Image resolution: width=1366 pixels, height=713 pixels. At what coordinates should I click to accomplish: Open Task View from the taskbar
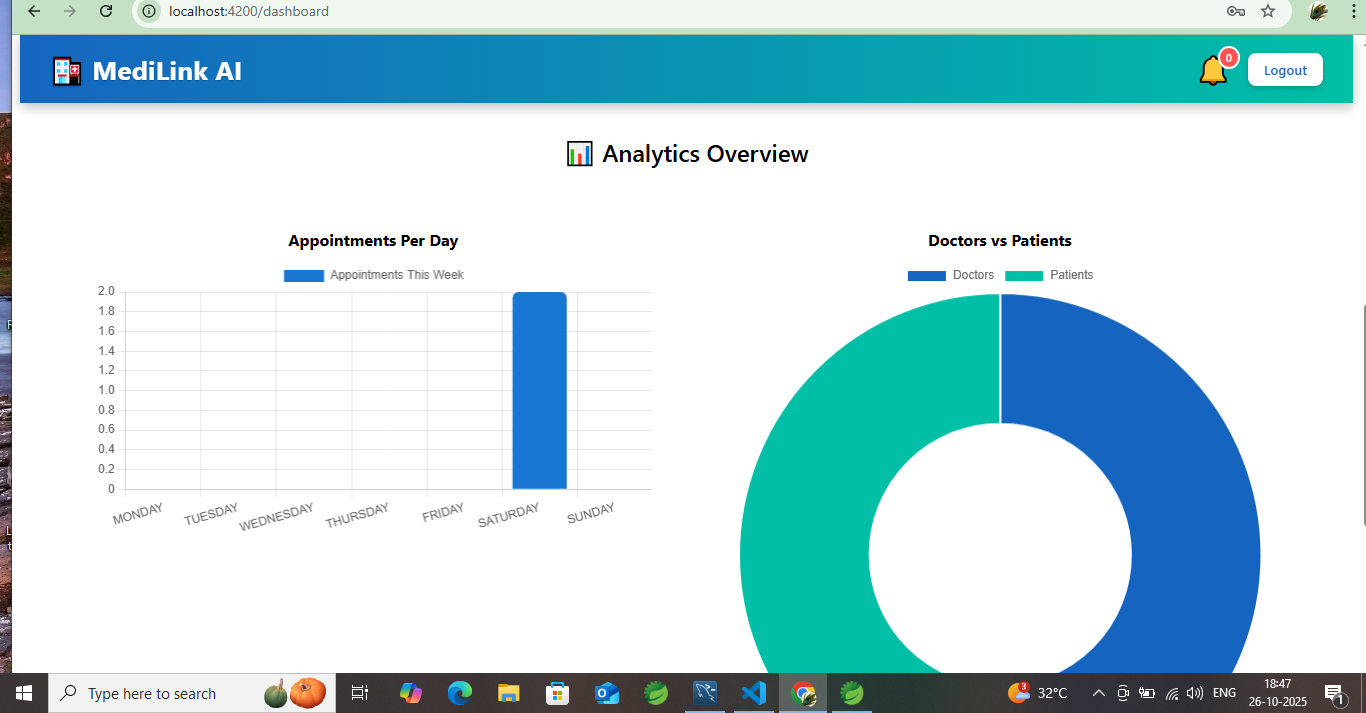360,693
